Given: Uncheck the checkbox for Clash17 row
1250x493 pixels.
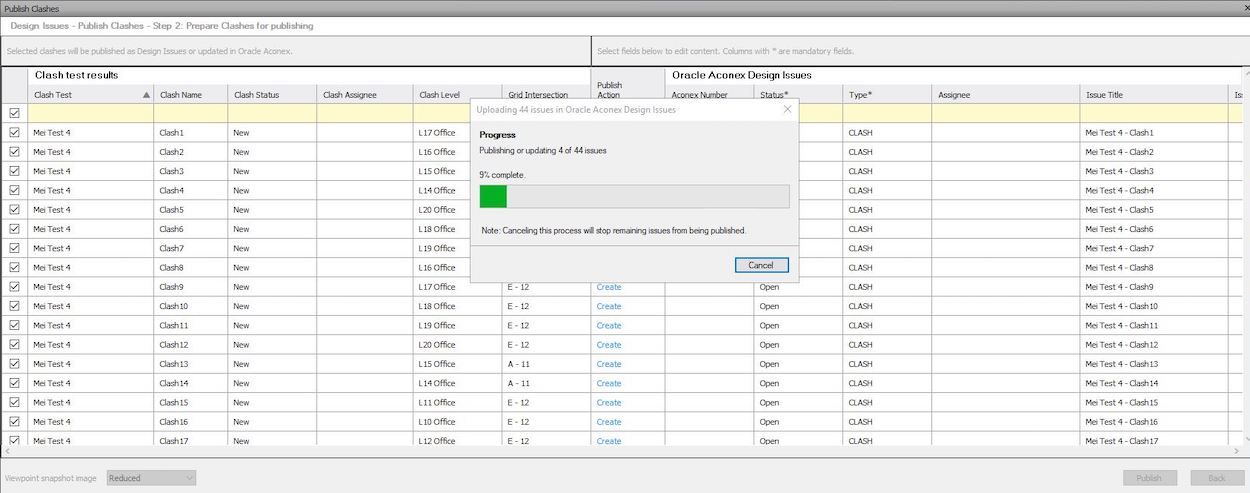Looking at the screenshot, I should [x=14, y=441].
